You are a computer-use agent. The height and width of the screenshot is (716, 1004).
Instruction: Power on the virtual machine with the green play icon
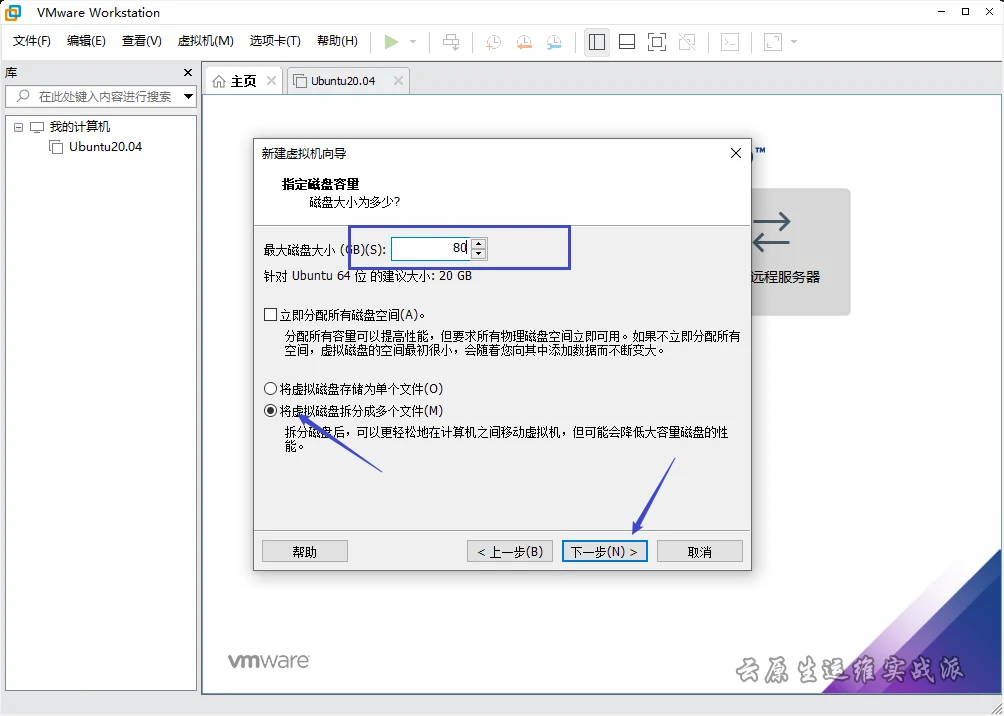(x=391, y=42)
